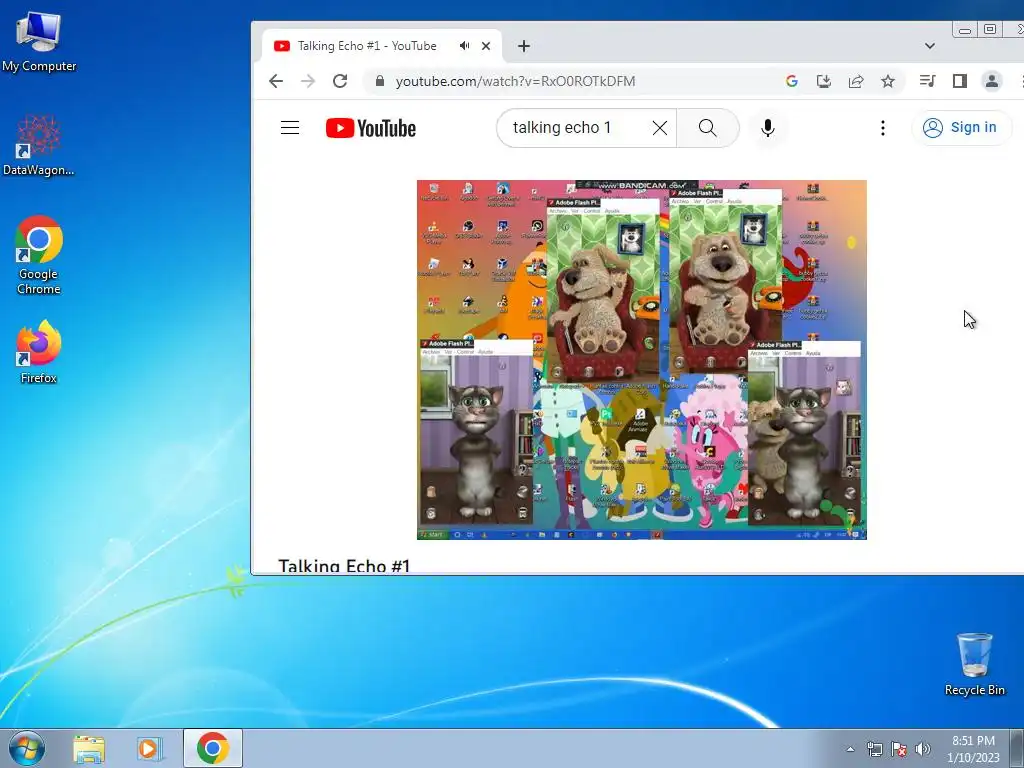Open the network tray icon
This screenshot has width=1024, height=768.
(x=874, y=749)
